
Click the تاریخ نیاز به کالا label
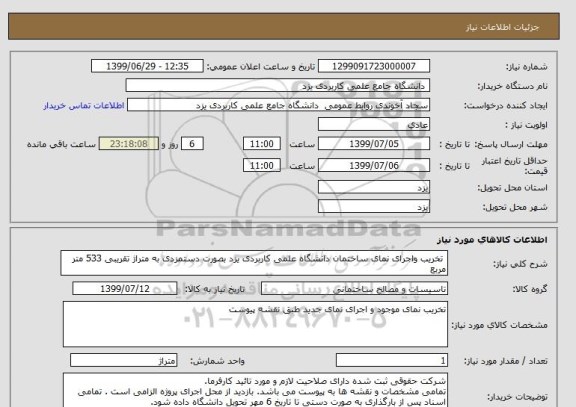point(214,289)
